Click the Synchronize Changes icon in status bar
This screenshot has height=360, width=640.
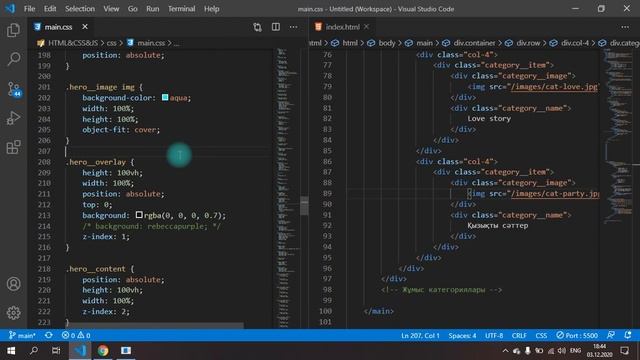pos(49,335)
